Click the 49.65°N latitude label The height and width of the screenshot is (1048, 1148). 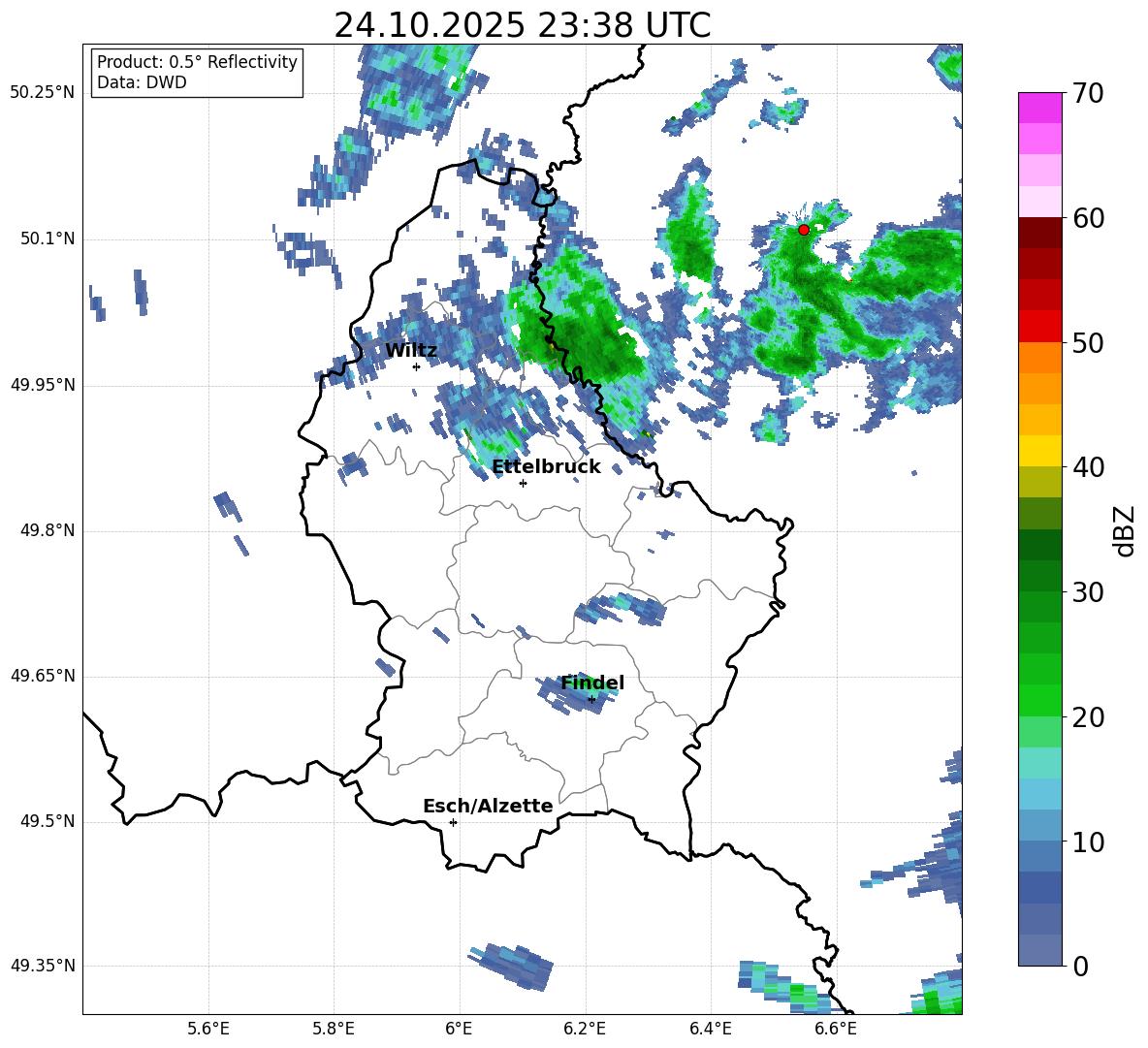(43, 676)
